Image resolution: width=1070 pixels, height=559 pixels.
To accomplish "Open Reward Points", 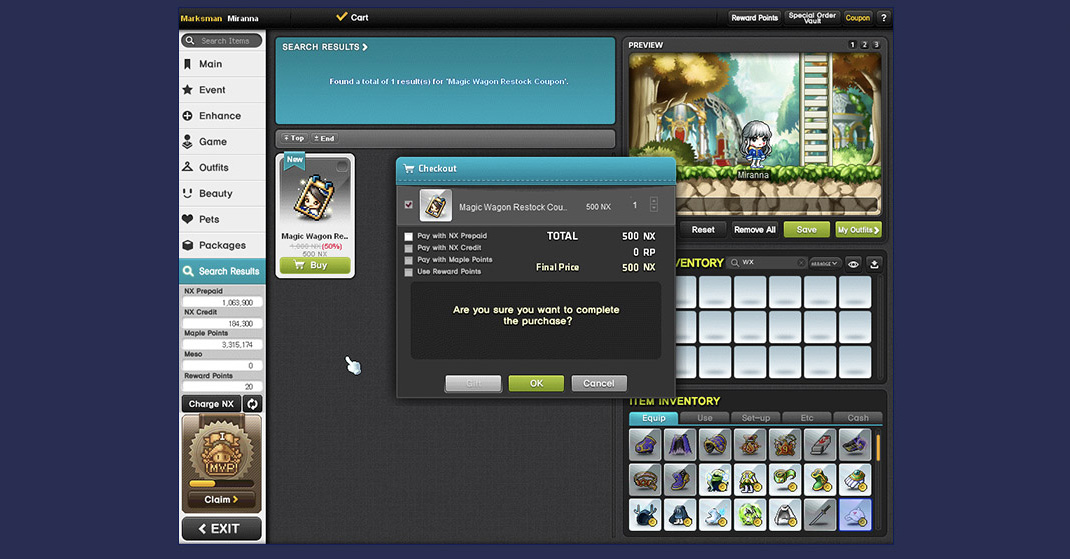I will tap(755, 18).
